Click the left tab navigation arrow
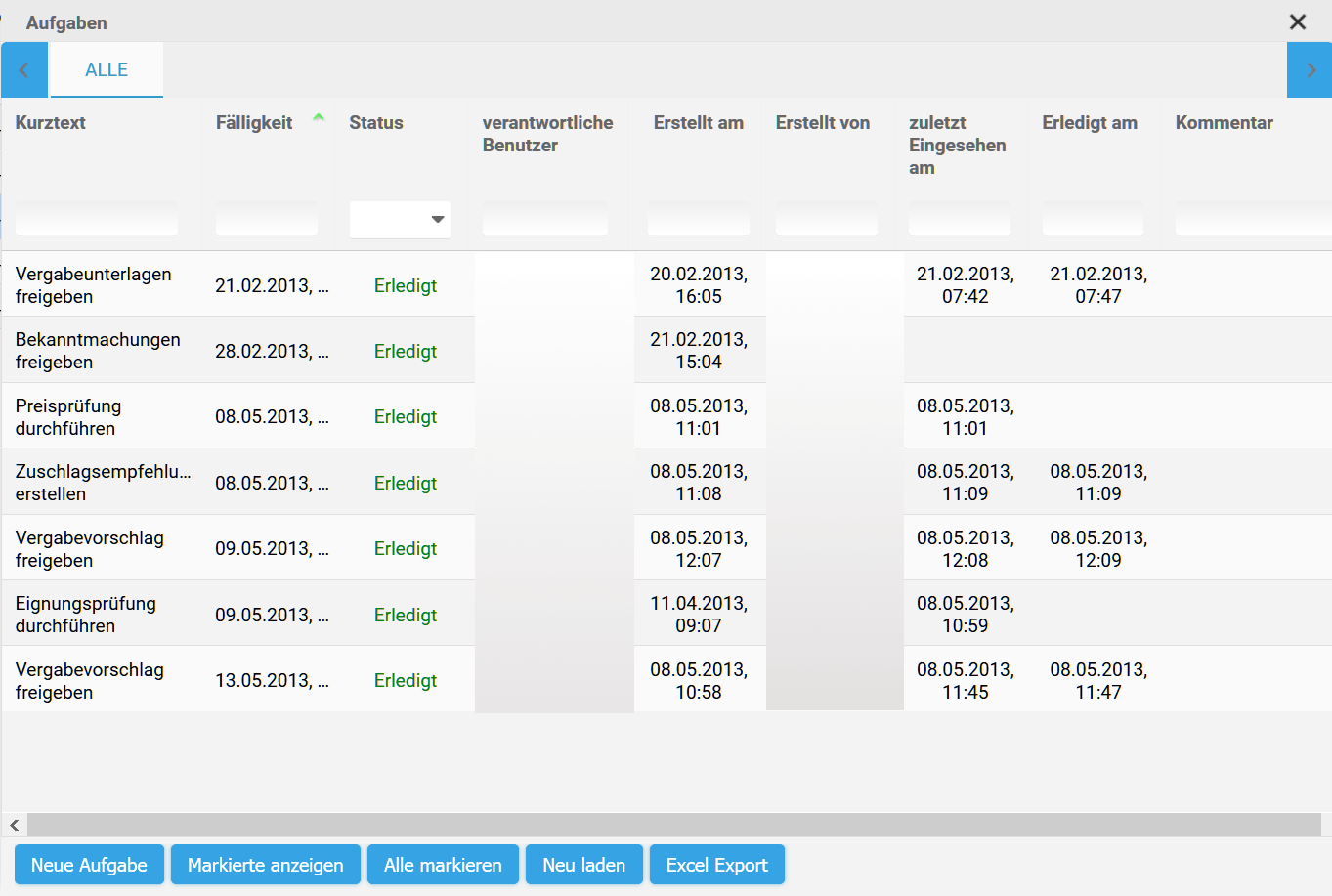 [24, 70]
